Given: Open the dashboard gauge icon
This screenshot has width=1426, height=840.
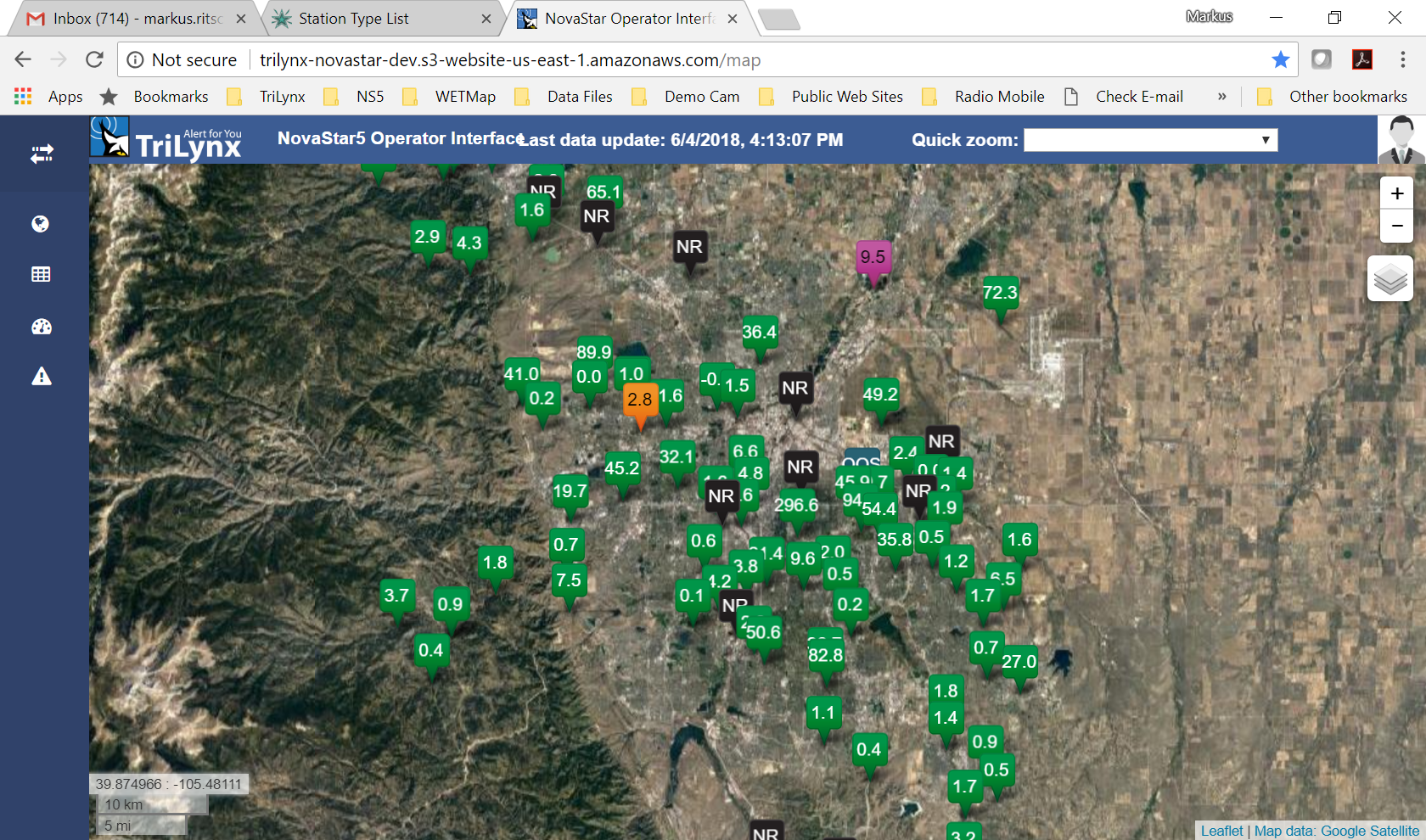Looking at the screenshot, I should (41, 327).
